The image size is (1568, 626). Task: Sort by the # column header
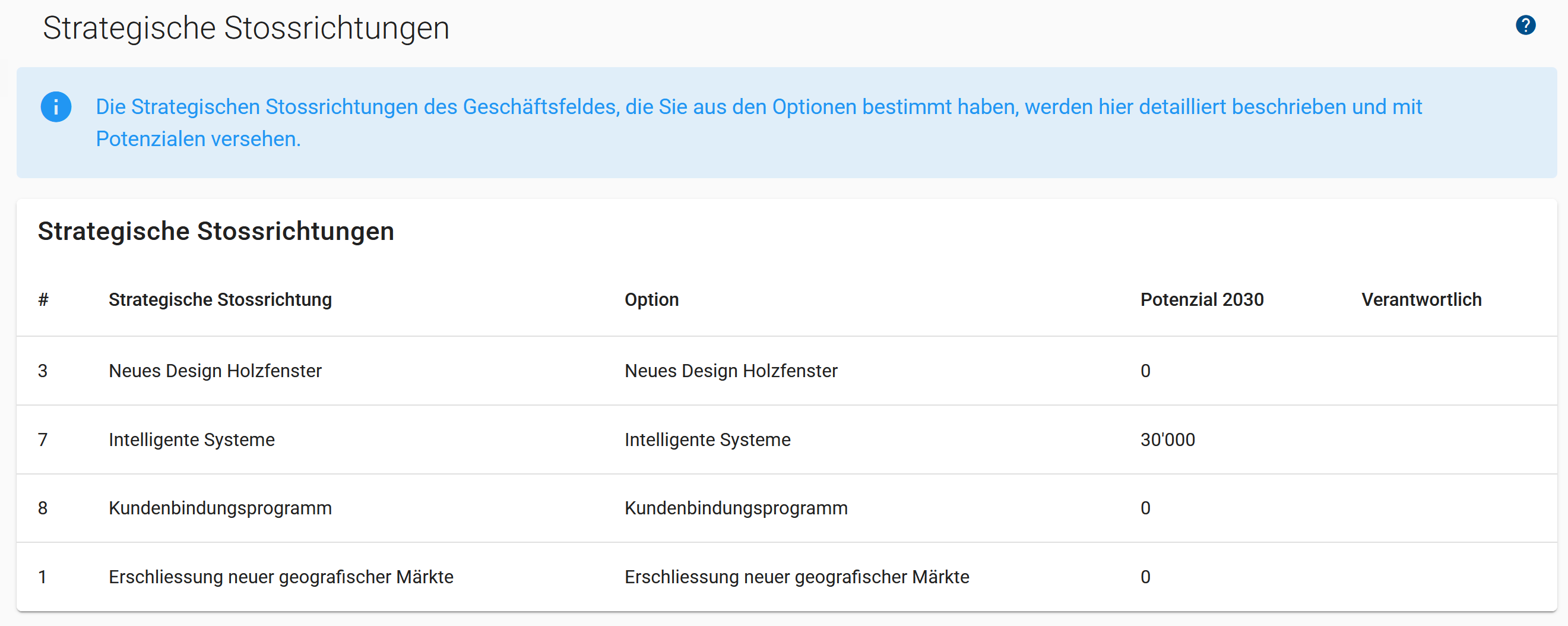coord(43,299)
